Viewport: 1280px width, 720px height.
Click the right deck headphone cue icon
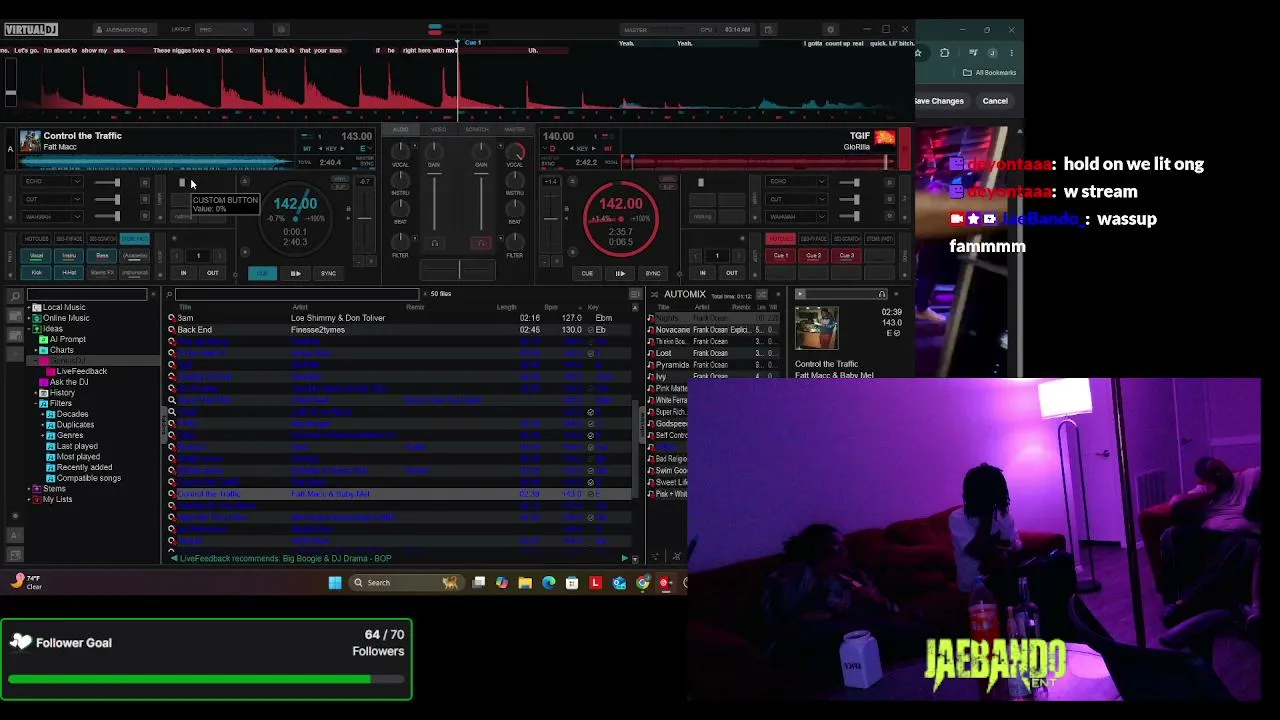tap(481, 242)
